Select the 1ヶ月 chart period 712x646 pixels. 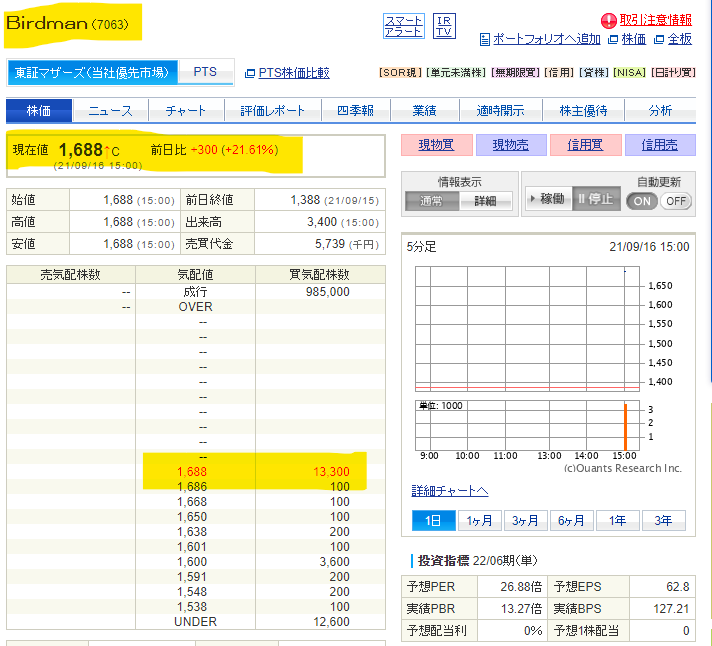[480, 521]
